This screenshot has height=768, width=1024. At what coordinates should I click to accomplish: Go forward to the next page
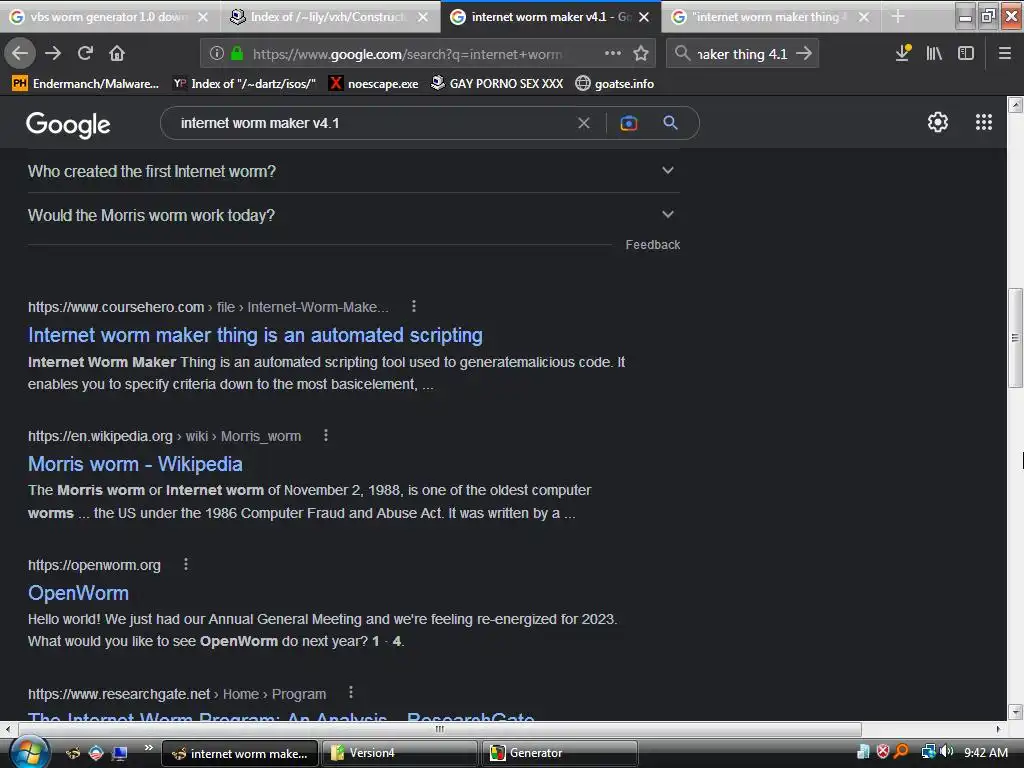pos(53,53)
